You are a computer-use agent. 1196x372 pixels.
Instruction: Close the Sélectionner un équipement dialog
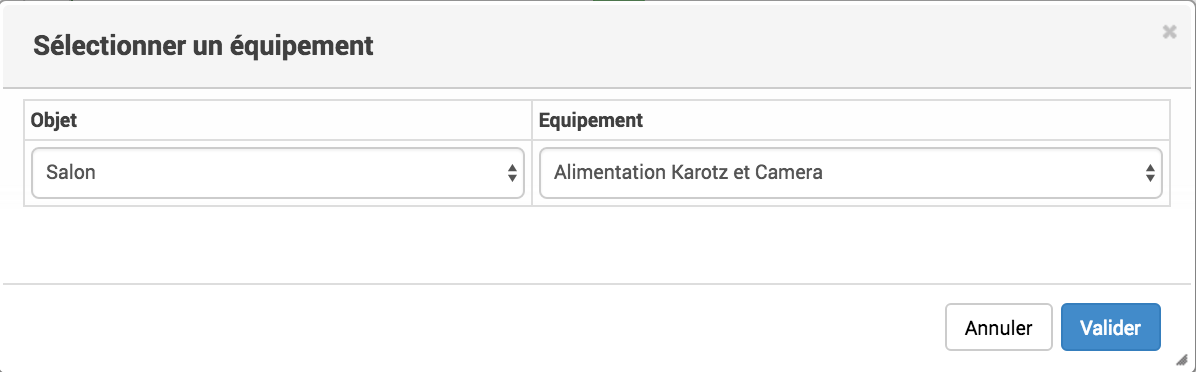click(1169, 32)
